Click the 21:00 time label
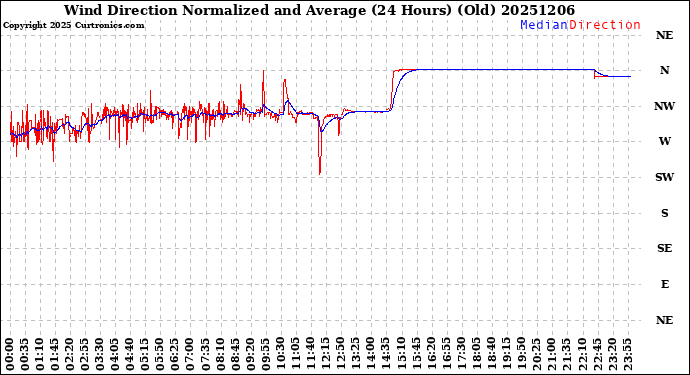The image size is (690, 375). tap(552, 354)
